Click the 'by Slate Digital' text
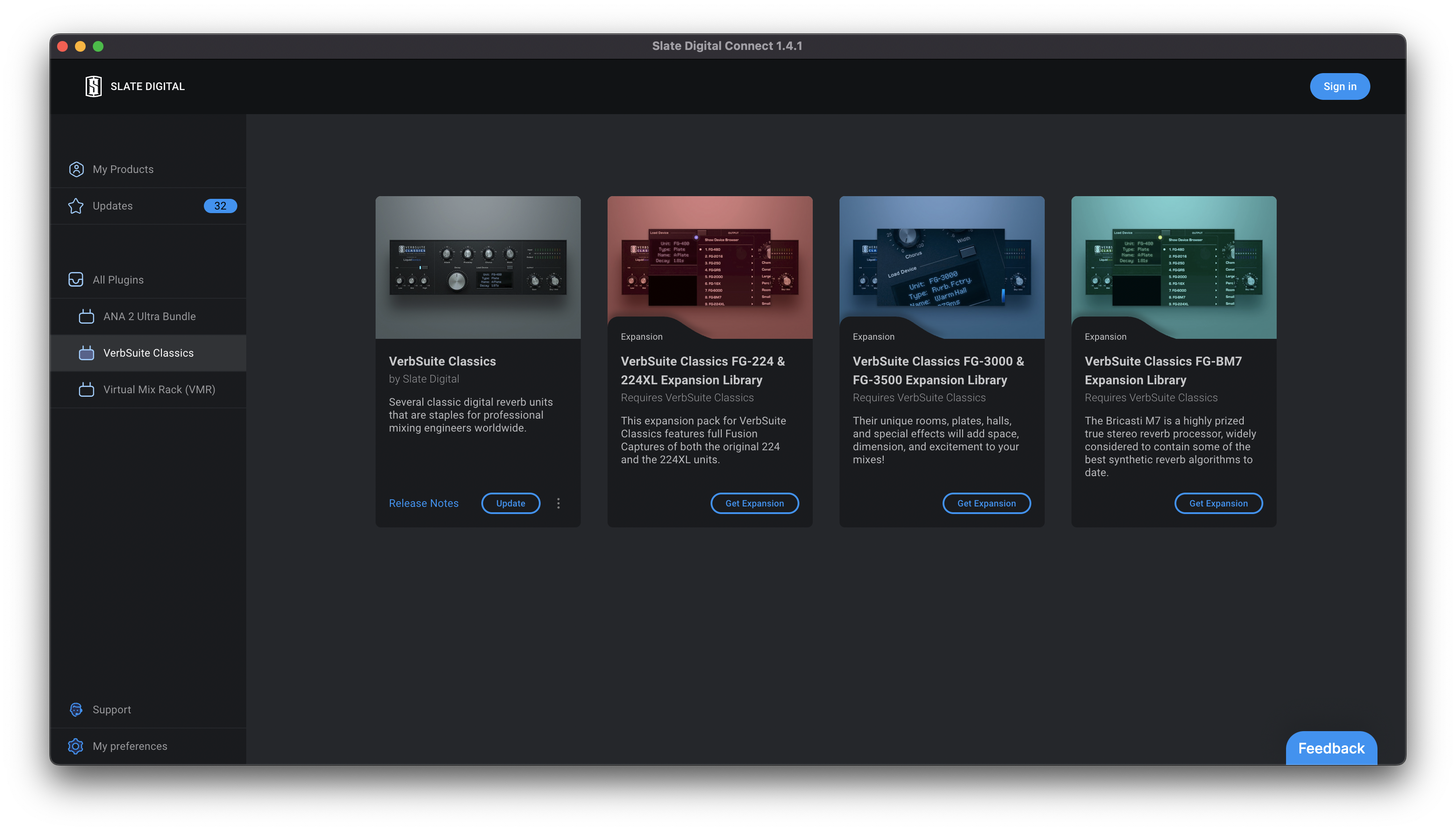The image size is (1456, 831). [424, 378]
